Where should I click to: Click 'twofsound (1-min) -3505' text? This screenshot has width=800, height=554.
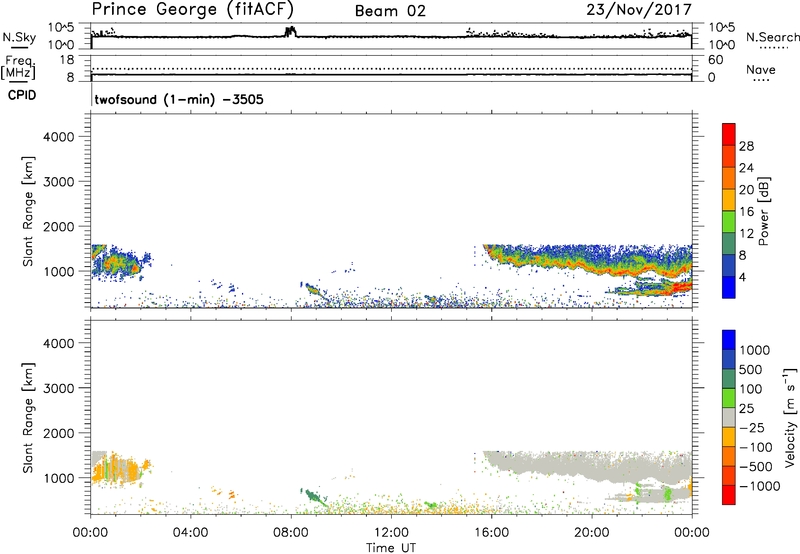[179, 99]
